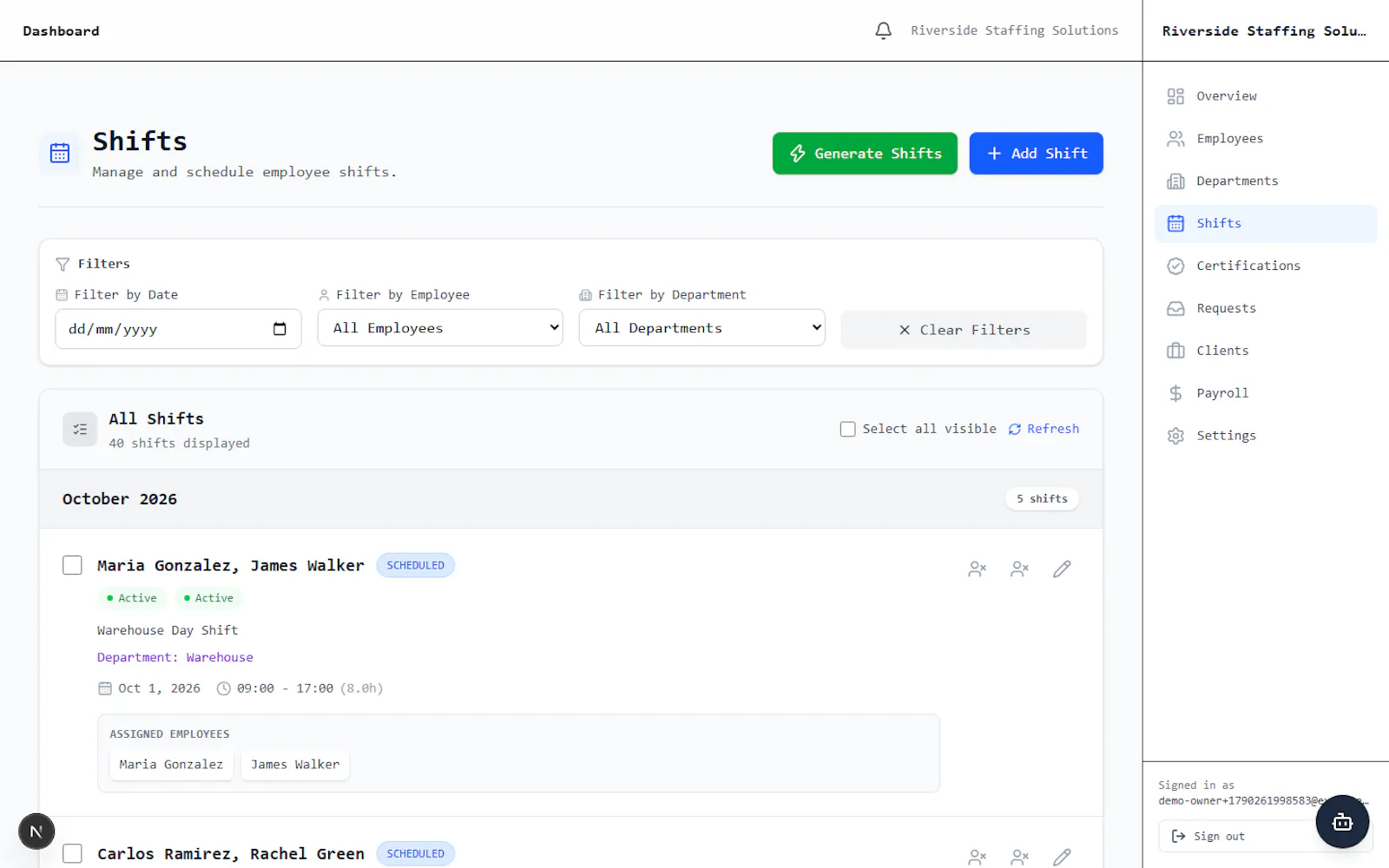Edit the Carlos Ramirez, Rachel Green shift
The height and width of the screenshot is (868, 1389).
click(x=1062, y=857)
